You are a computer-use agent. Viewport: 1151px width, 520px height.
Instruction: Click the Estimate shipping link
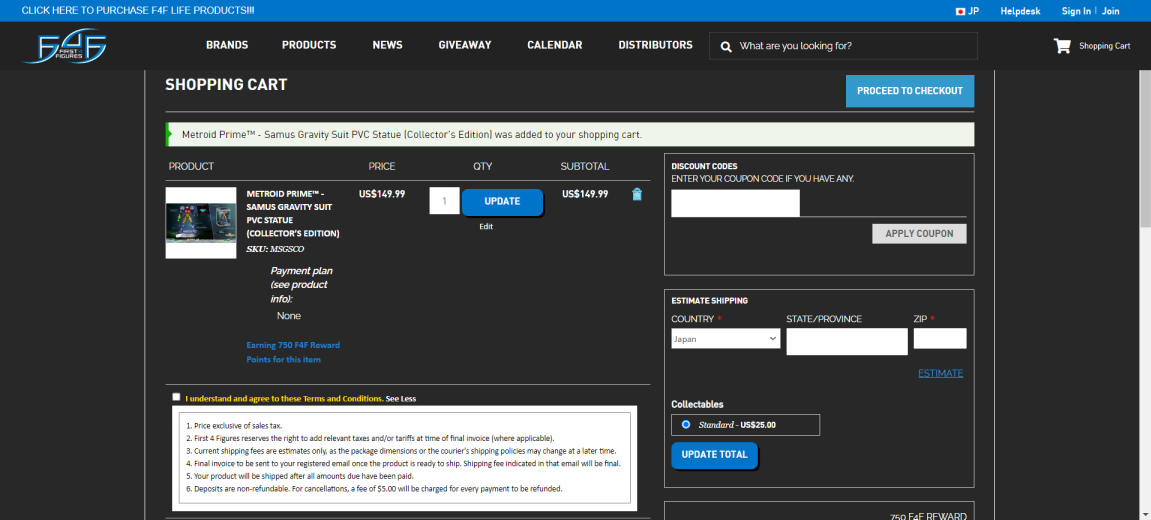point(940,373)
